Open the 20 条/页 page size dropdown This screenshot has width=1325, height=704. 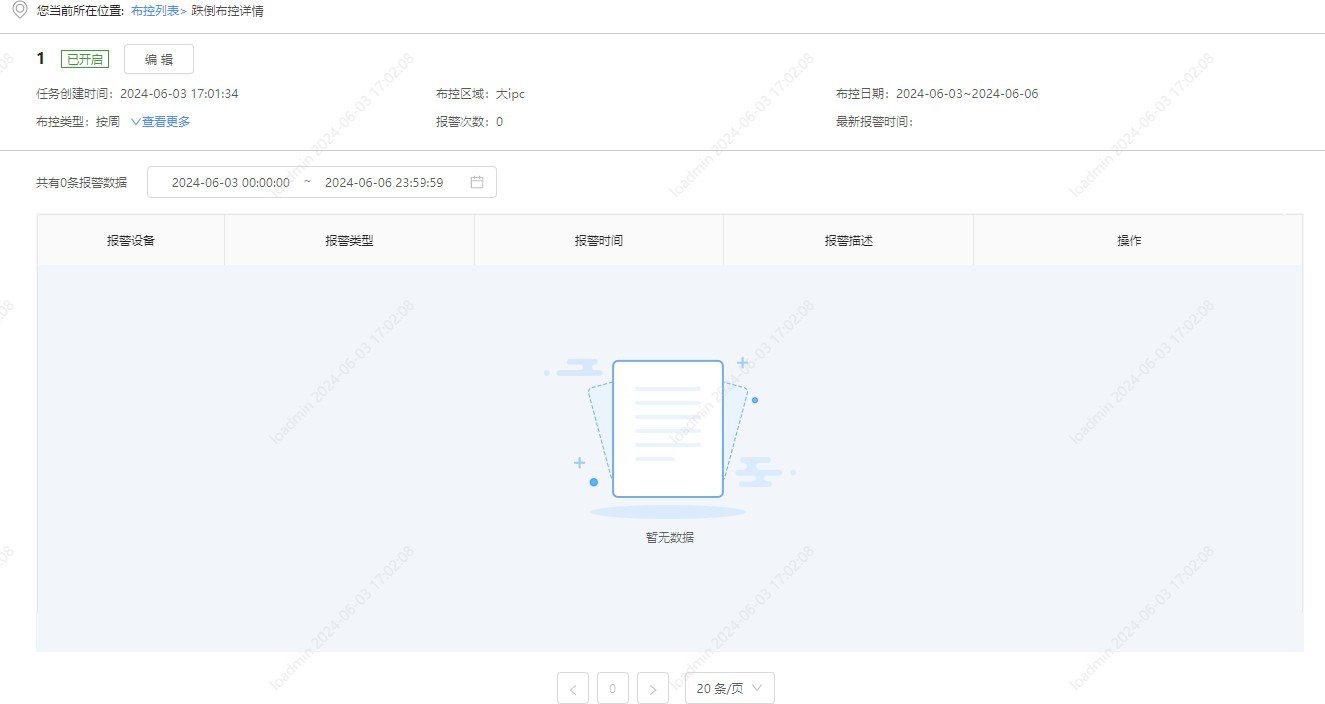[x=730, y=688]
